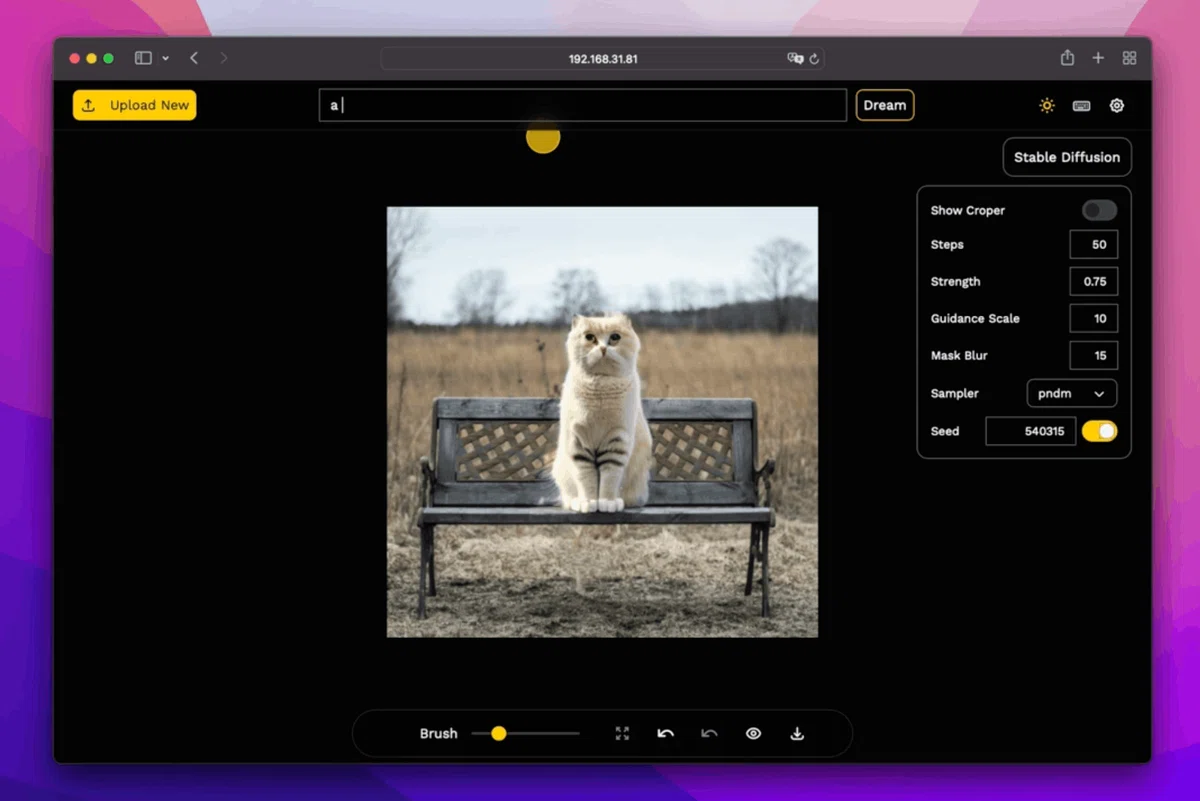Toggle the Seed fixed switch off
Viewport: 1200px width, 801px height.
tap(1100, 431)
